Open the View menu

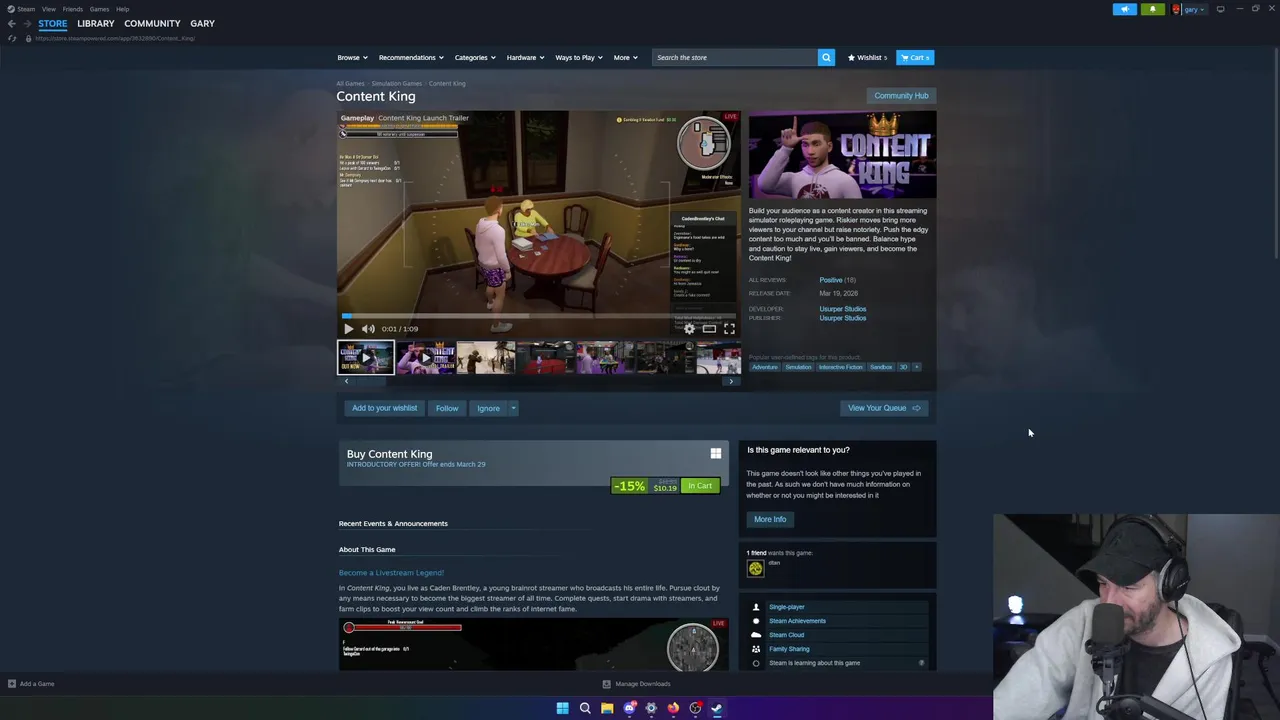(x=48, y=9)
